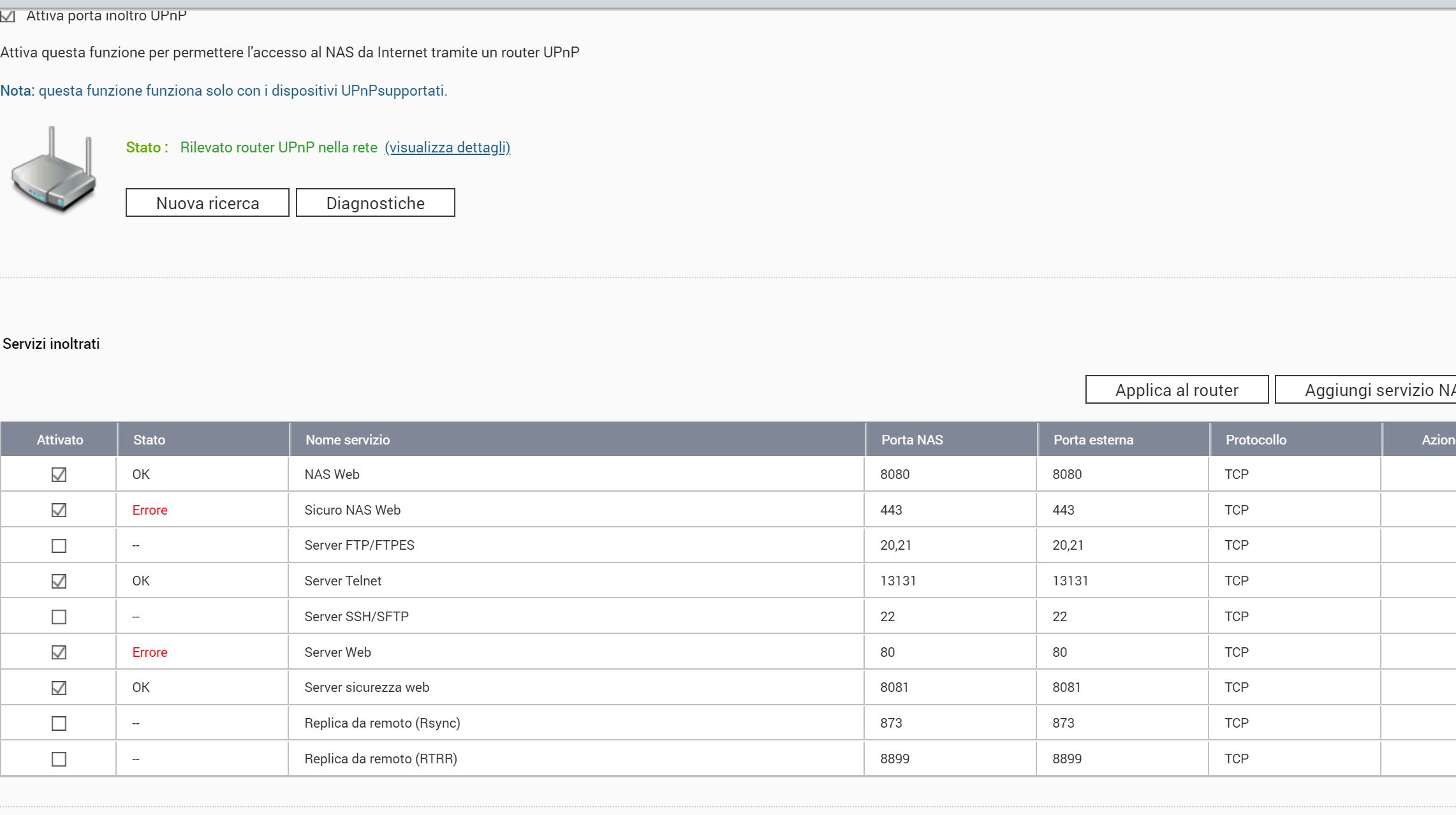
Task: Uncheck the Server Web checkbox
Action: tap(59, 652)
